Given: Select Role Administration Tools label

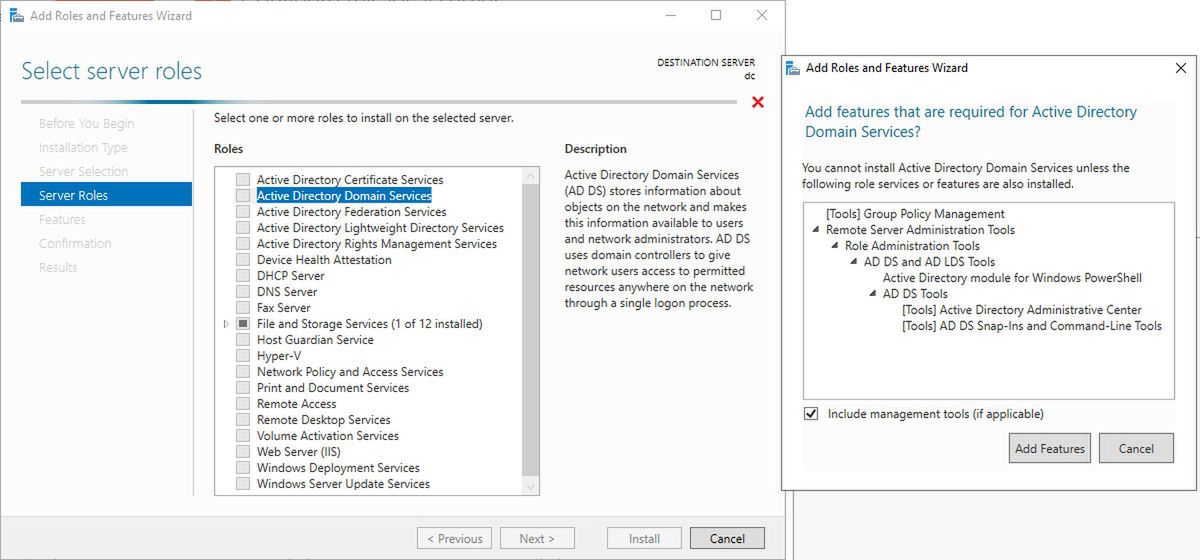Looking at the screenshot, I should point(912,246).
